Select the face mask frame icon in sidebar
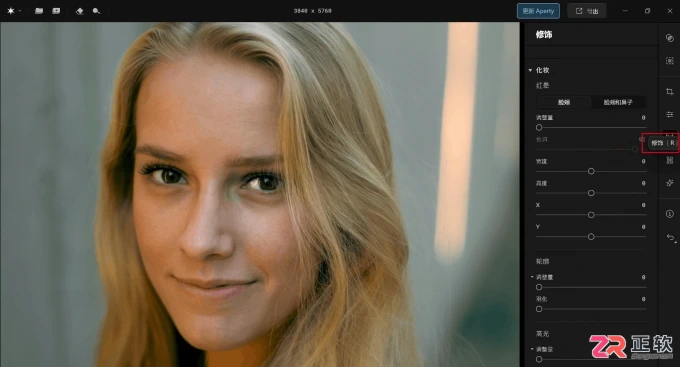This screenshot has width=680, height=367. 670,61
